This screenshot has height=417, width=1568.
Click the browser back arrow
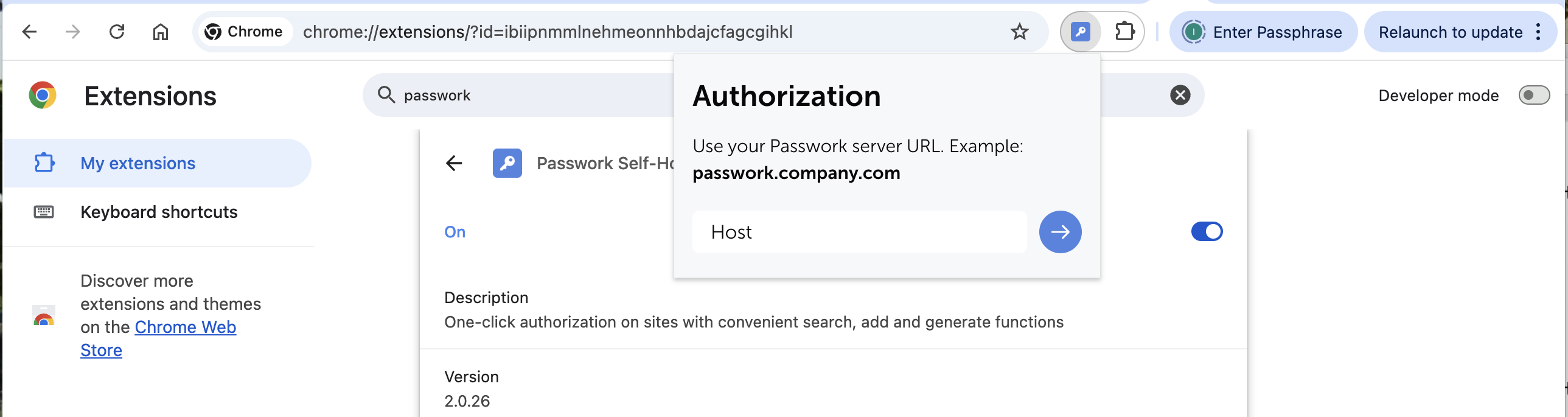(29, 32)
